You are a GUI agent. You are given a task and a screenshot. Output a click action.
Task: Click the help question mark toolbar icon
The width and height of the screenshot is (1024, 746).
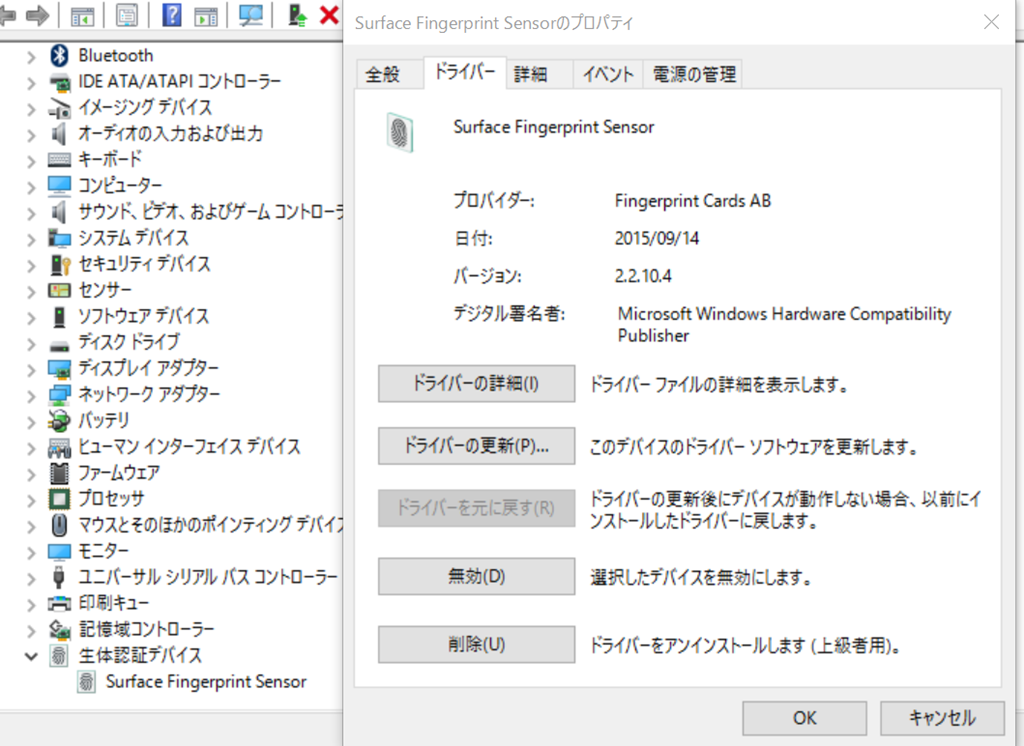click(x=171, y=15)
